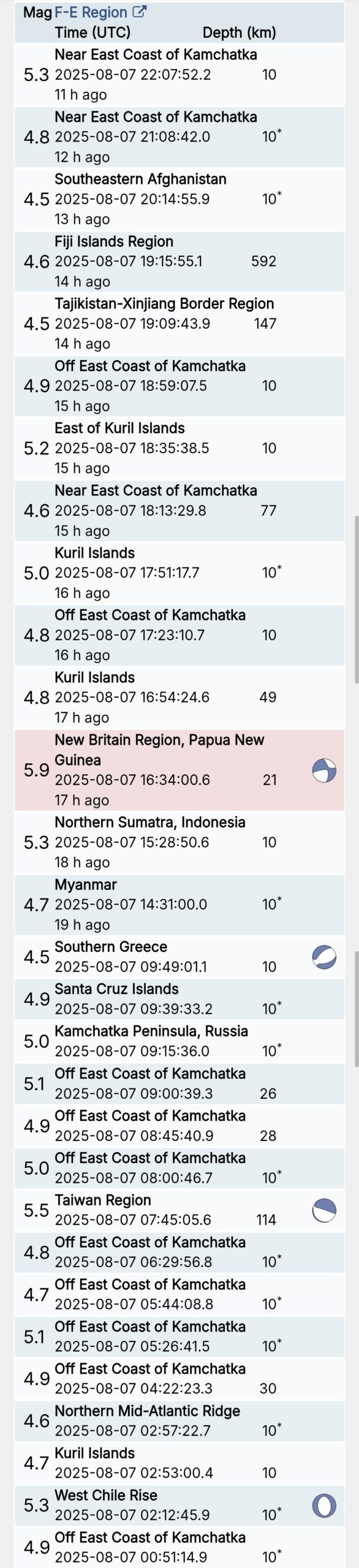The image size is (359, 1568).
Task: Select the Tajikistan-Xinjiang Border Region event
Action: [179, 324]
